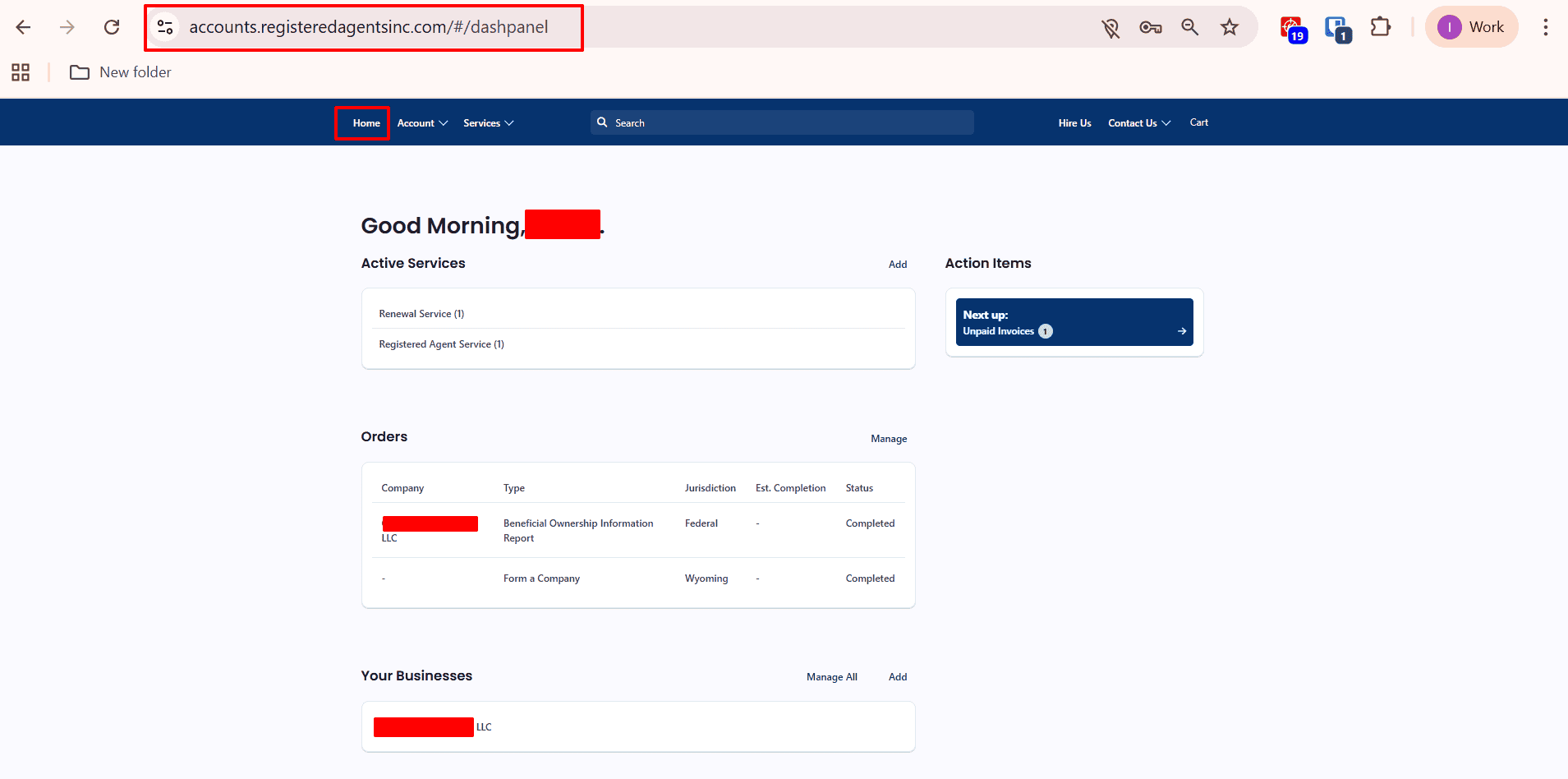Screen dimensions: 1568x779
Task: Click the grid icon near New folder
Action: tap(21, 72)
